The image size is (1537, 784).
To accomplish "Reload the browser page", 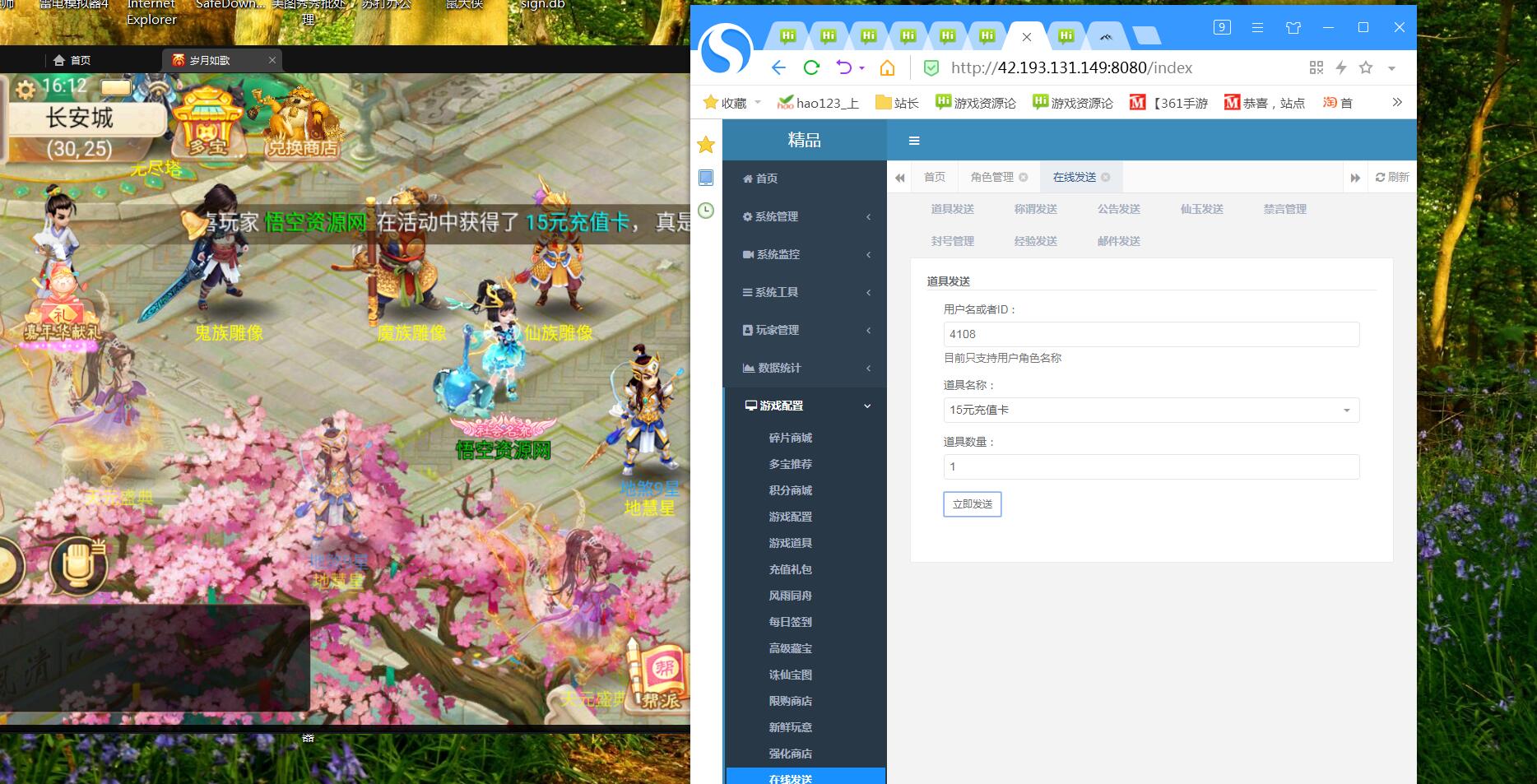I will (811, 67).
